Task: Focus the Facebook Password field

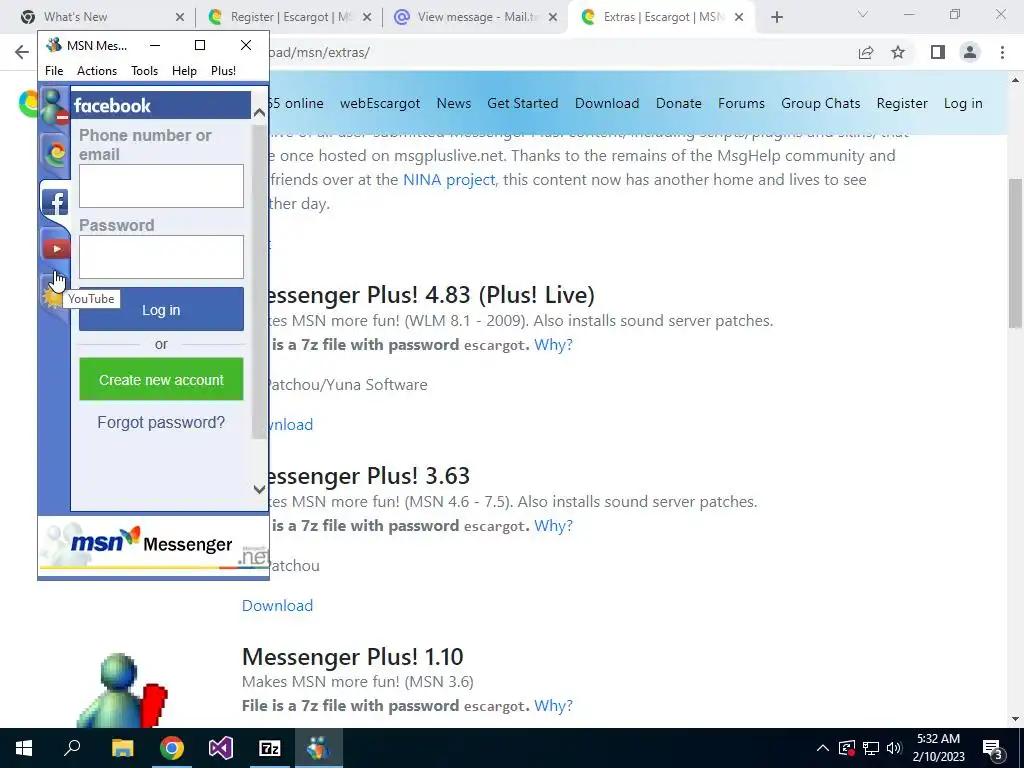Action: (x=161, y=257)
